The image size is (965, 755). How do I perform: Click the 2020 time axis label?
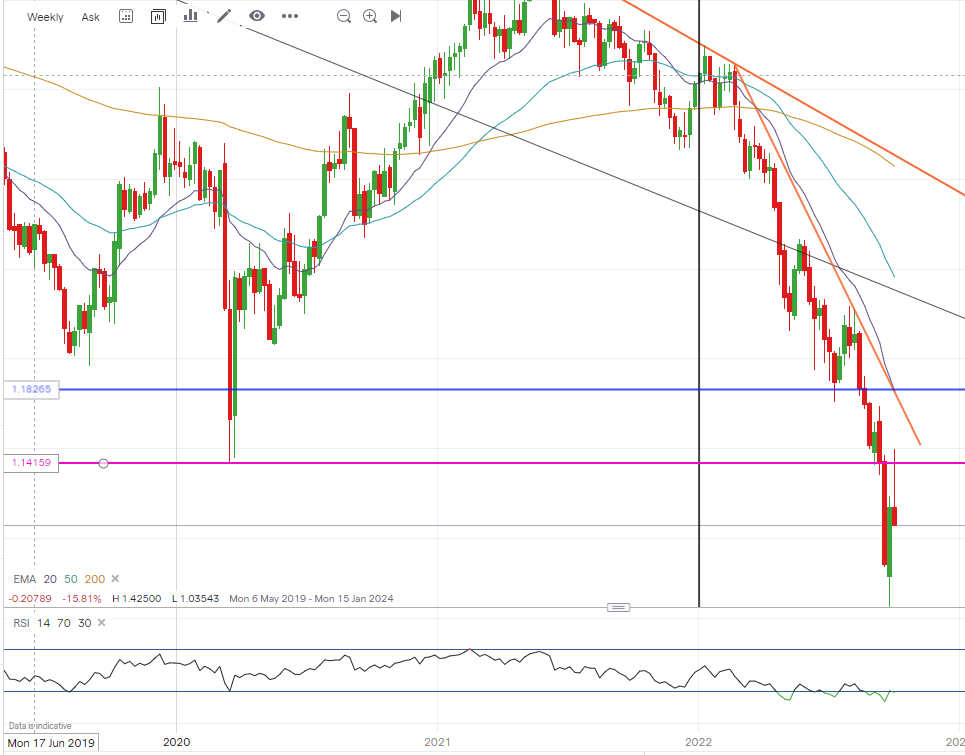pyautogui.click(x=176, y=742)
